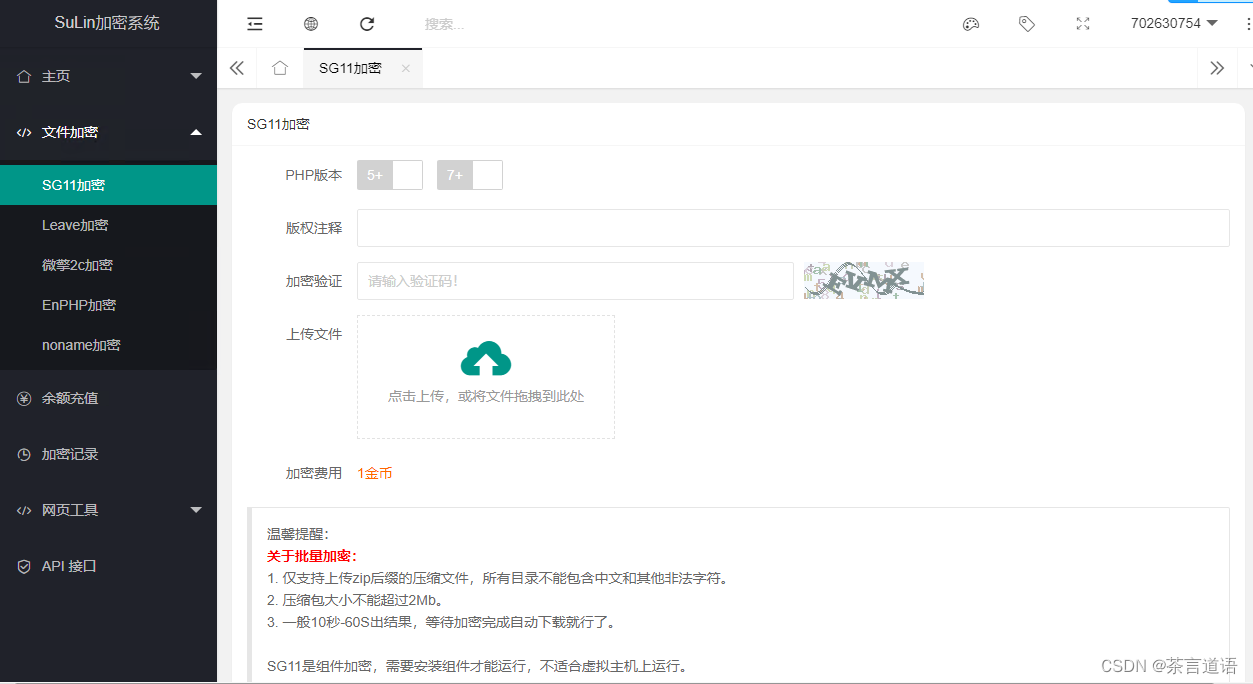The image size is (1253, 684).
Task: Select SG11加密 in the sidebar
Action: 108,185
